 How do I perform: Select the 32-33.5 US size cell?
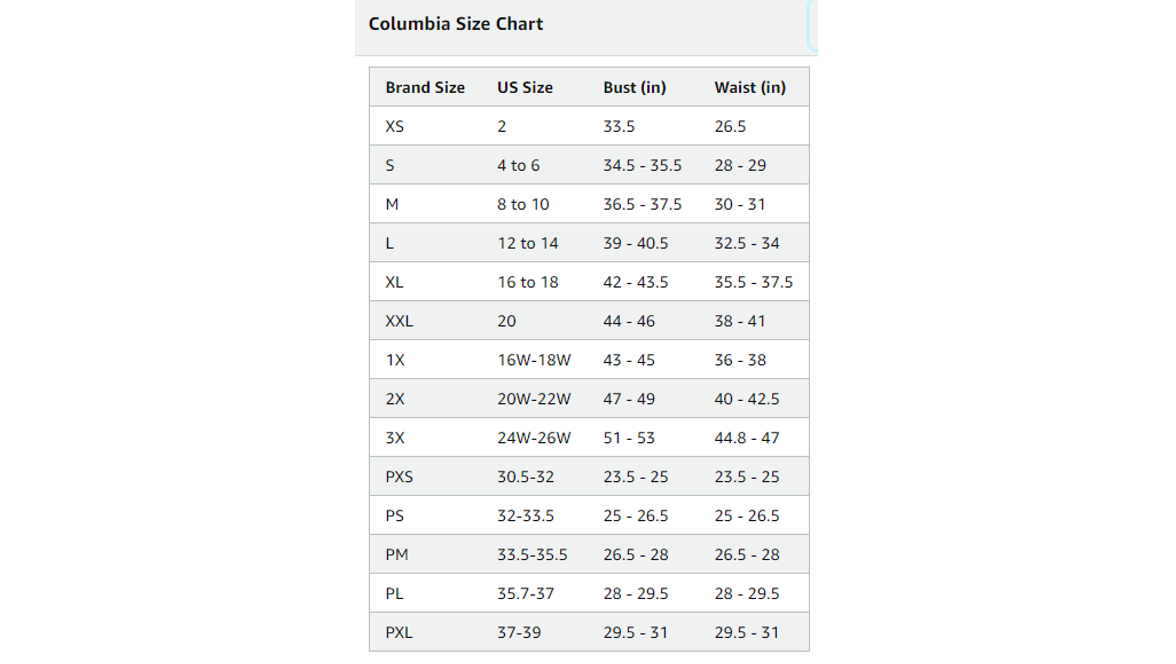tap(526, 517)
